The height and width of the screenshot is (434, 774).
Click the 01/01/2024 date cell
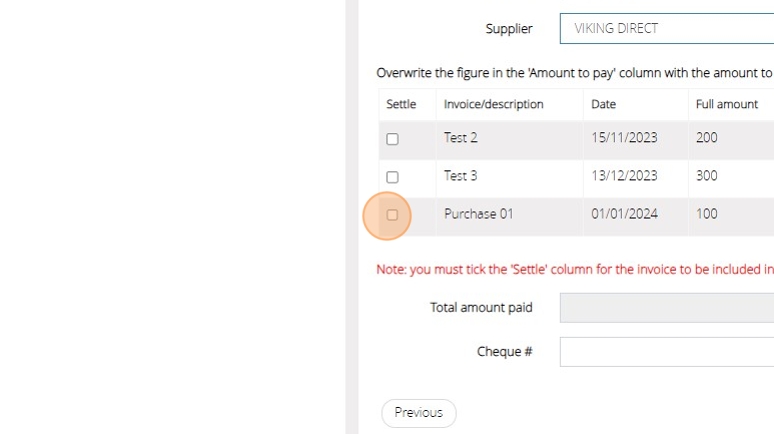624,214
